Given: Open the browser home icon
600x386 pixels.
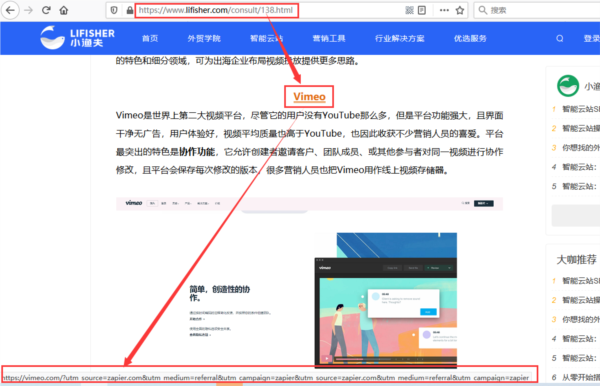Looking at the screenshot, I should click(64, 10).
